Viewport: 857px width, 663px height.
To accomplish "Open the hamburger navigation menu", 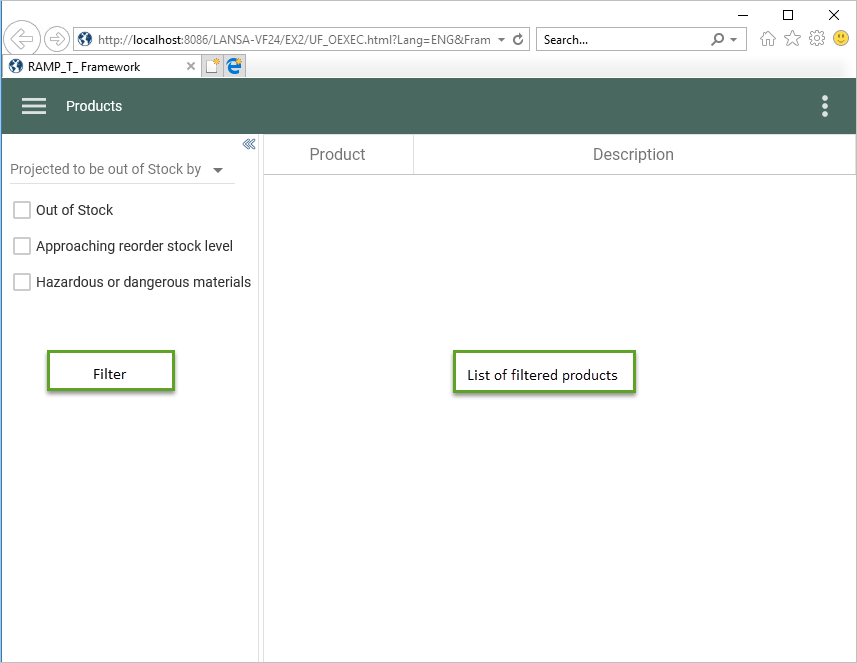I will 33,106.
